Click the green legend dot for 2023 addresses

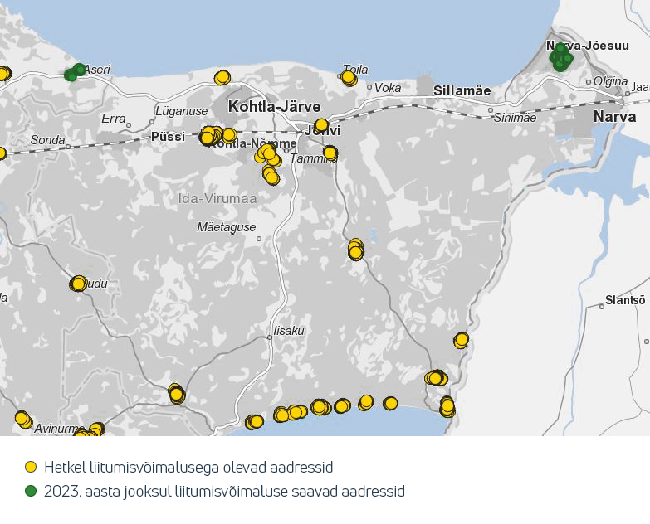click(31, 491)
